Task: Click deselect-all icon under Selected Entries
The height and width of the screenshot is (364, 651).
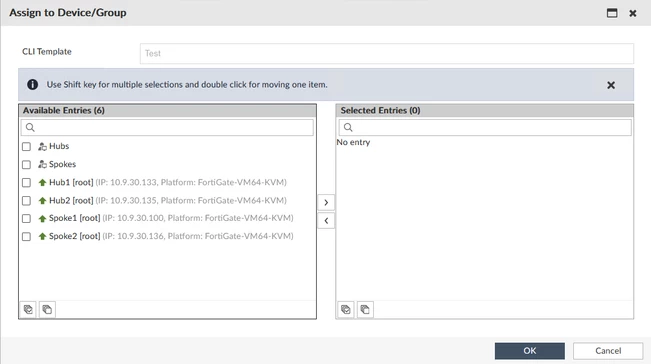Action: coord(365,310)
